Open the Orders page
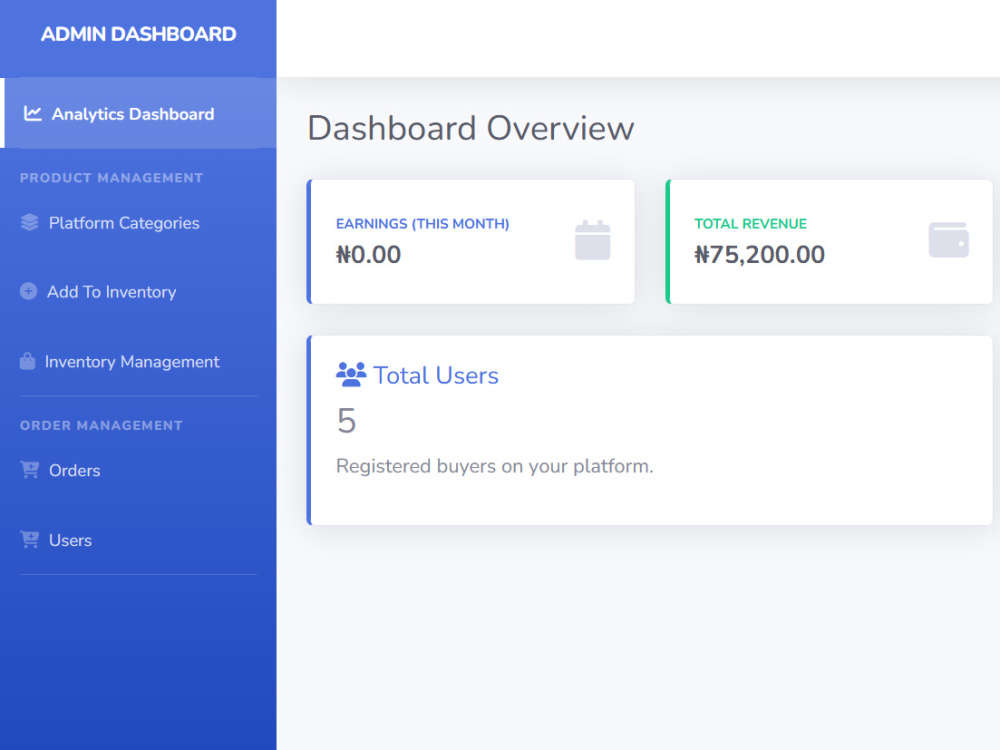Screen dimensions: 1000x750 [138, 470]
